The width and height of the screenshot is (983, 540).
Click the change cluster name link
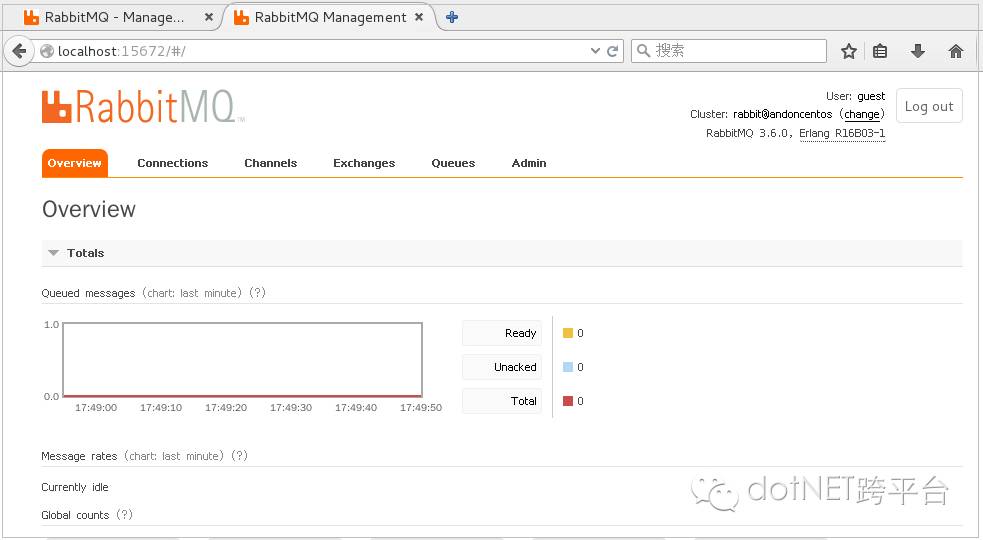click(x=862, y=114)
